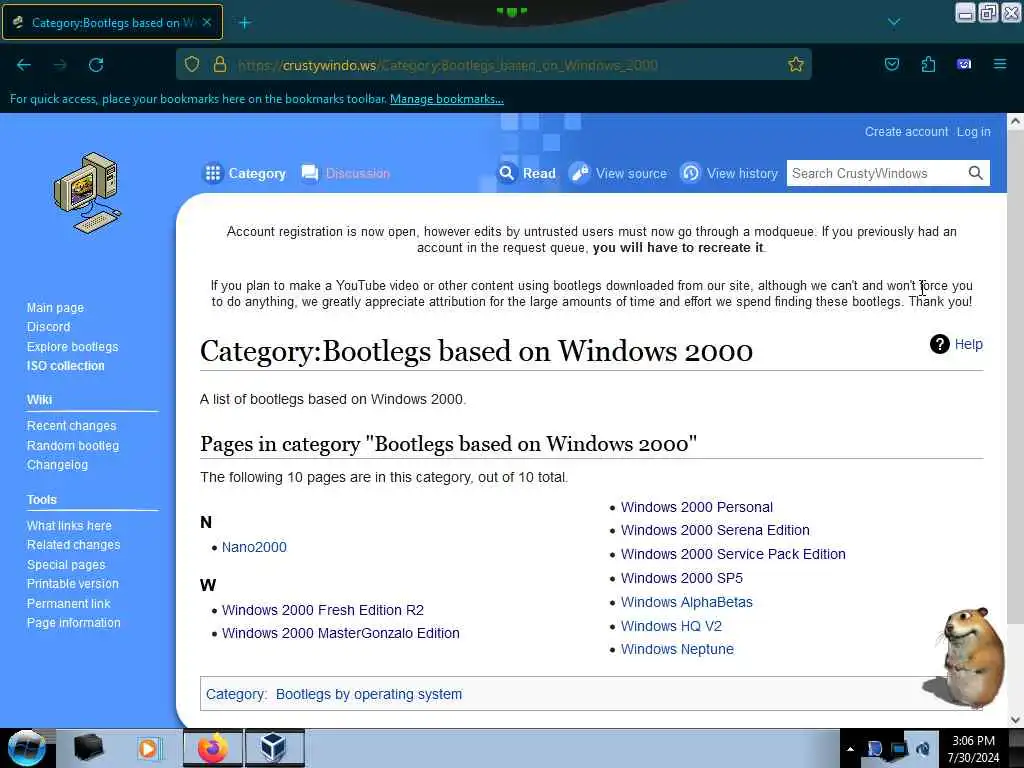Click the page vertical scrollbar
The image size is (1024, 768).
coord(1014,376)
